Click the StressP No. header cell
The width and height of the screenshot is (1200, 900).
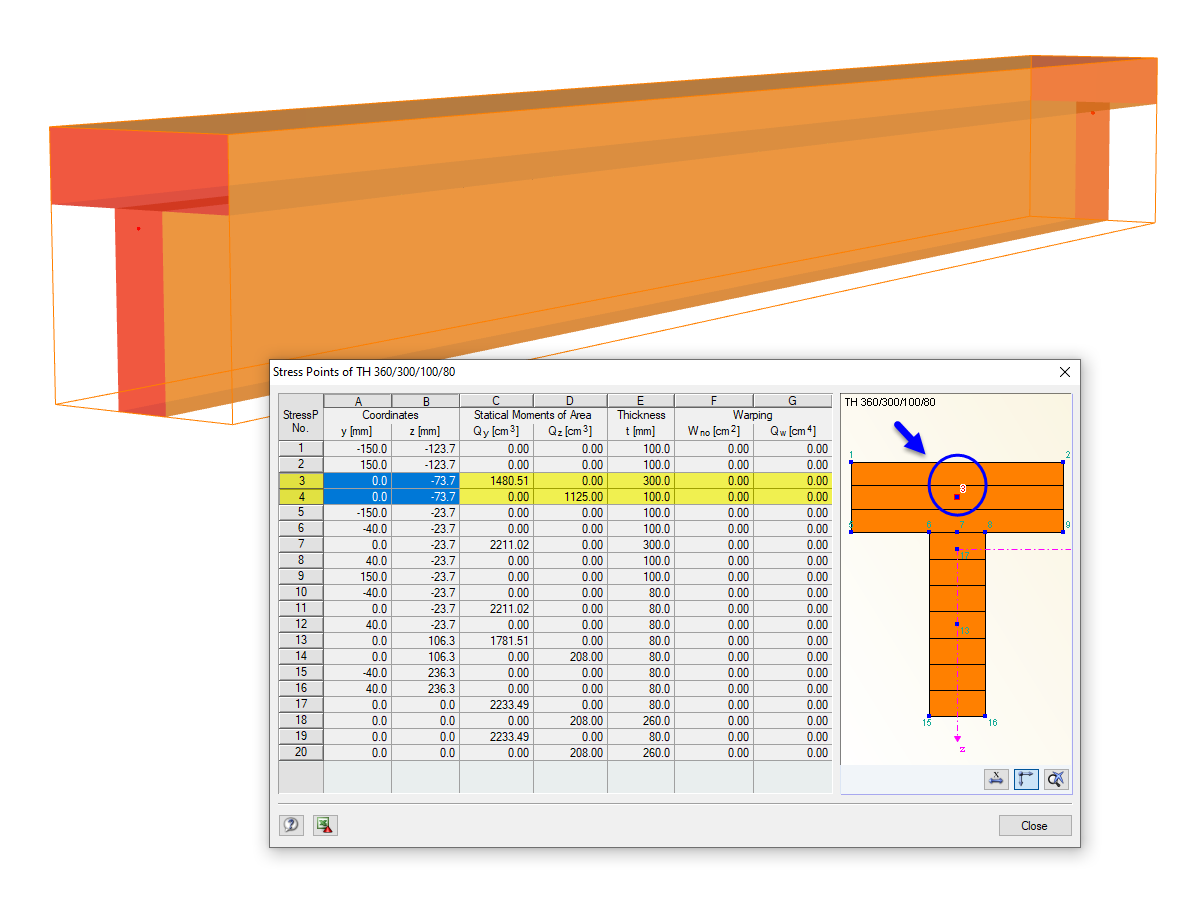pyautogui.click(x=301, y=418)
